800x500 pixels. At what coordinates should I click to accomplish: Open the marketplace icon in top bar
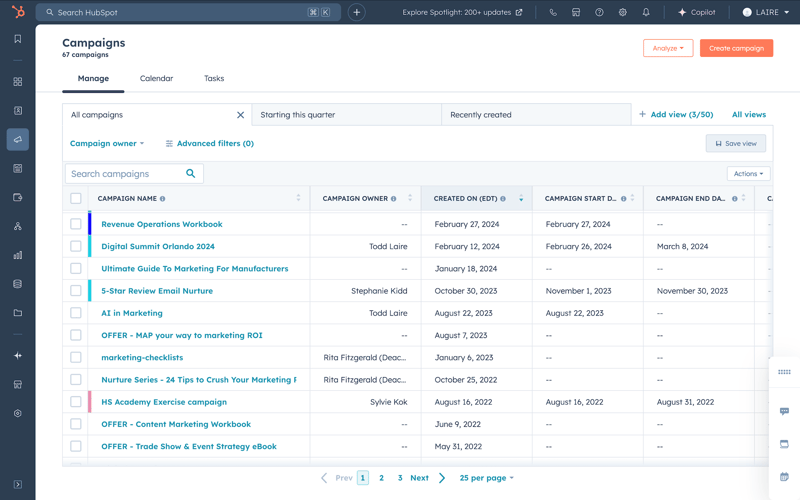[x=576, y=12]
